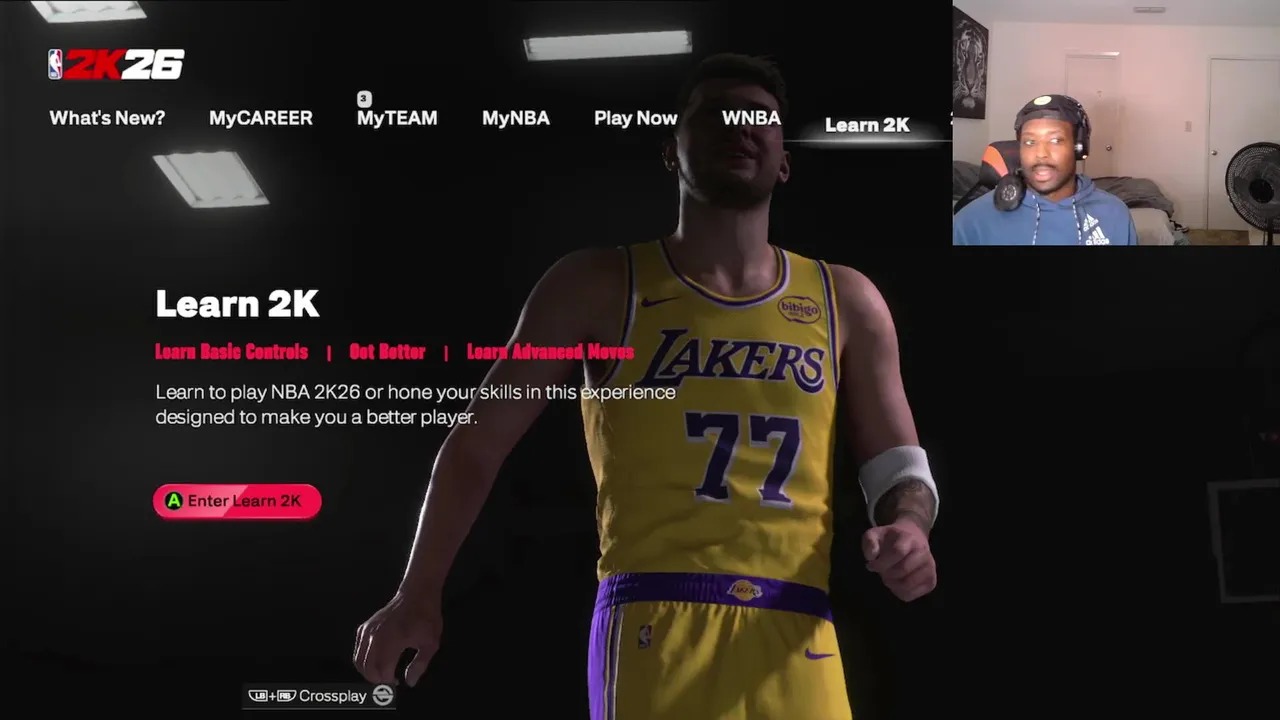Click the Learn 2K description paragraph
Screen dimensions: 1280x720
click(x=415, y=404)
